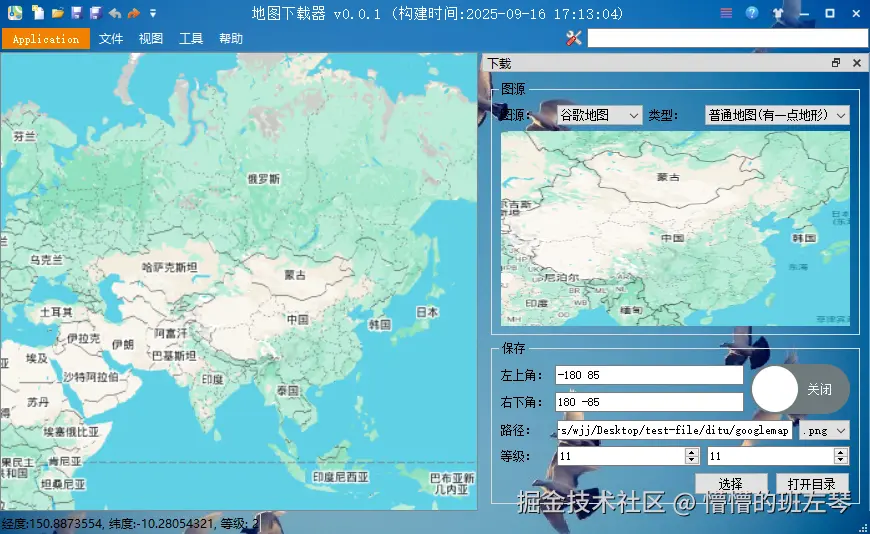Save with the single floppy disk icon

77,13
